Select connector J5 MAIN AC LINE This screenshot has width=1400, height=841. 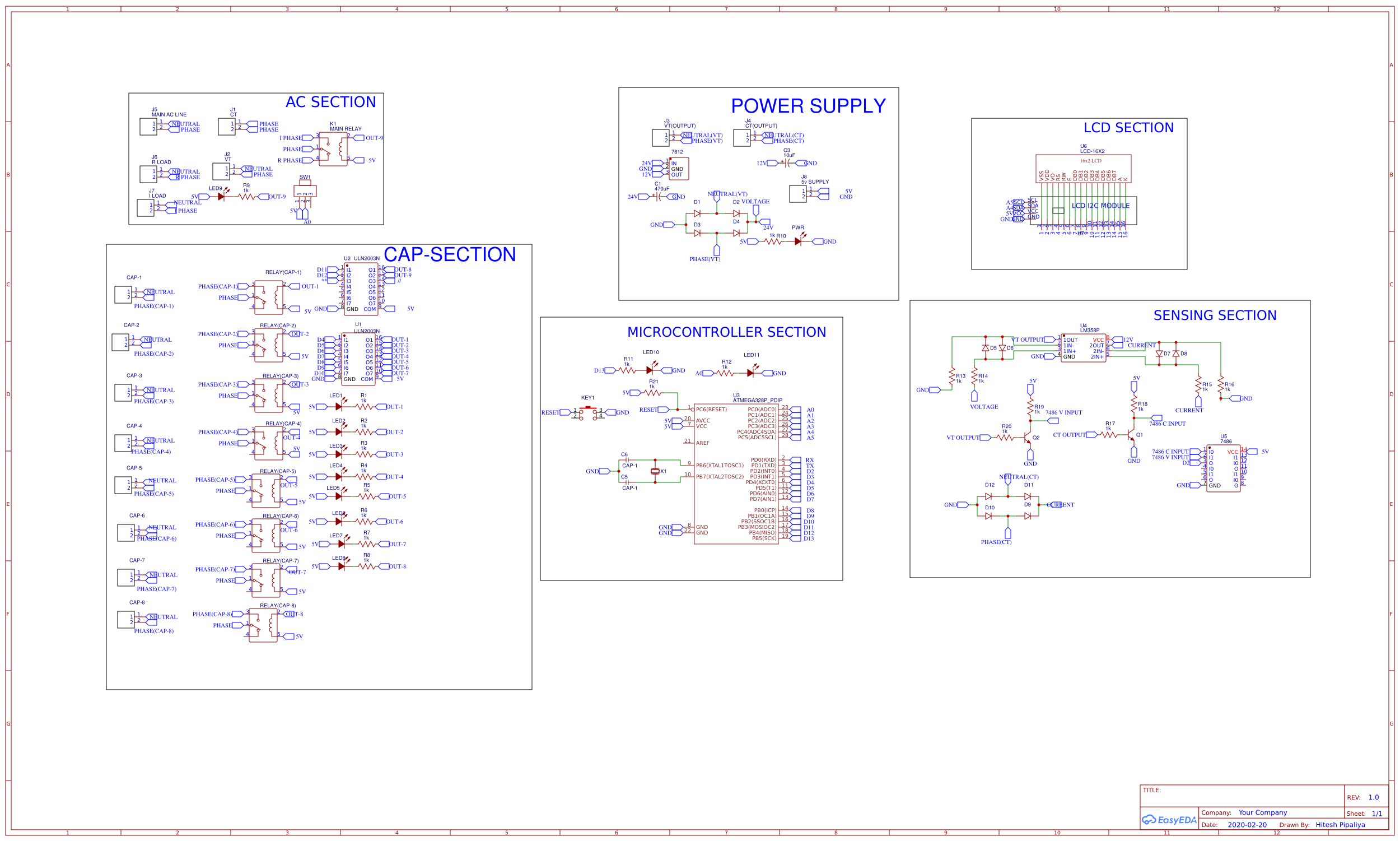(148, 126)
